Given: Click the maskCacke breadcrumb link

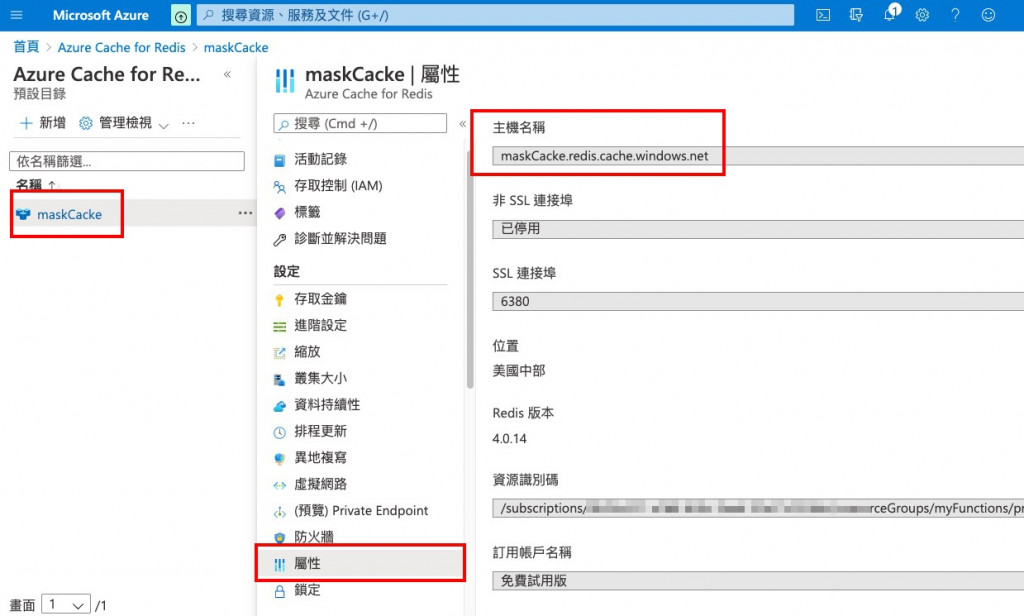Looking at the screenshot, I should pyautogui.click(x=236, y=47).
